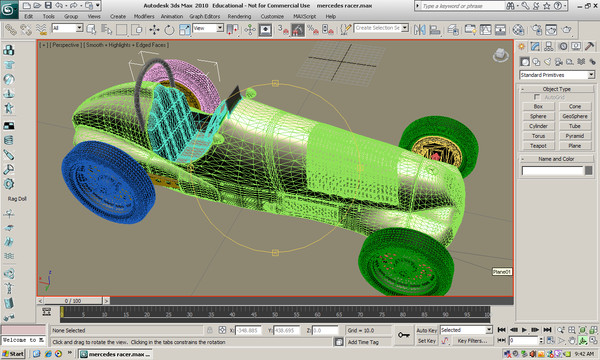Image resolution: width=600 pixels, height=360 pixels.
Task: Expand Quick Access toolbar options arrow
Action: (98, 5)
